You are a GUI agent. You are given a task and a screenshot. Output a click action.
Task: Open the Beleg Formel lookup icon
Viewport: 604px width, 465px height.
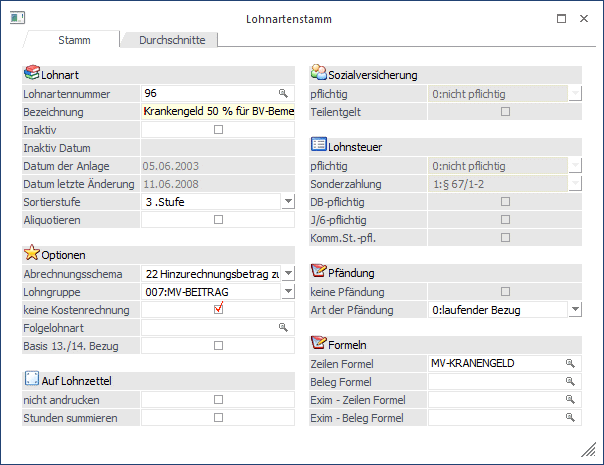(x=569, y=381)
